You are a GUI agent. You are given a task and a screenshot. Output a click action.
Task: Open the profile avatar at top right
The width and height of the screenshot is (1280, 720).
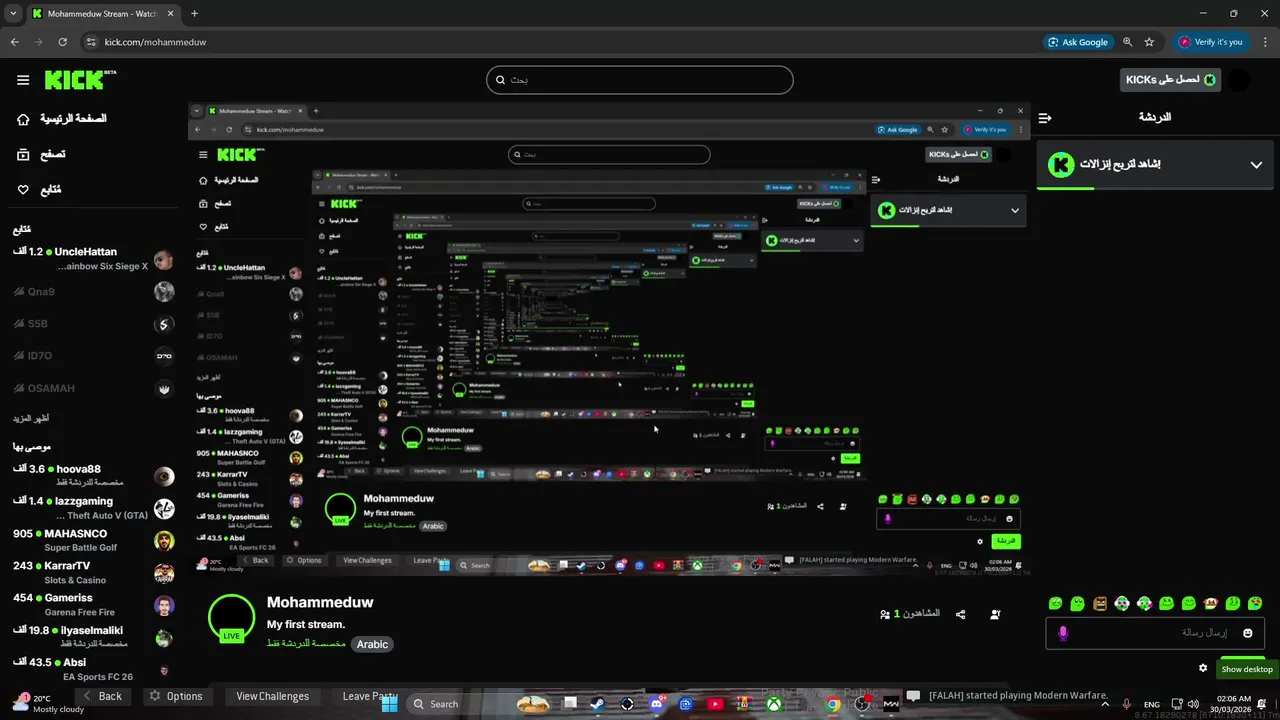[x=1239, y=80]
